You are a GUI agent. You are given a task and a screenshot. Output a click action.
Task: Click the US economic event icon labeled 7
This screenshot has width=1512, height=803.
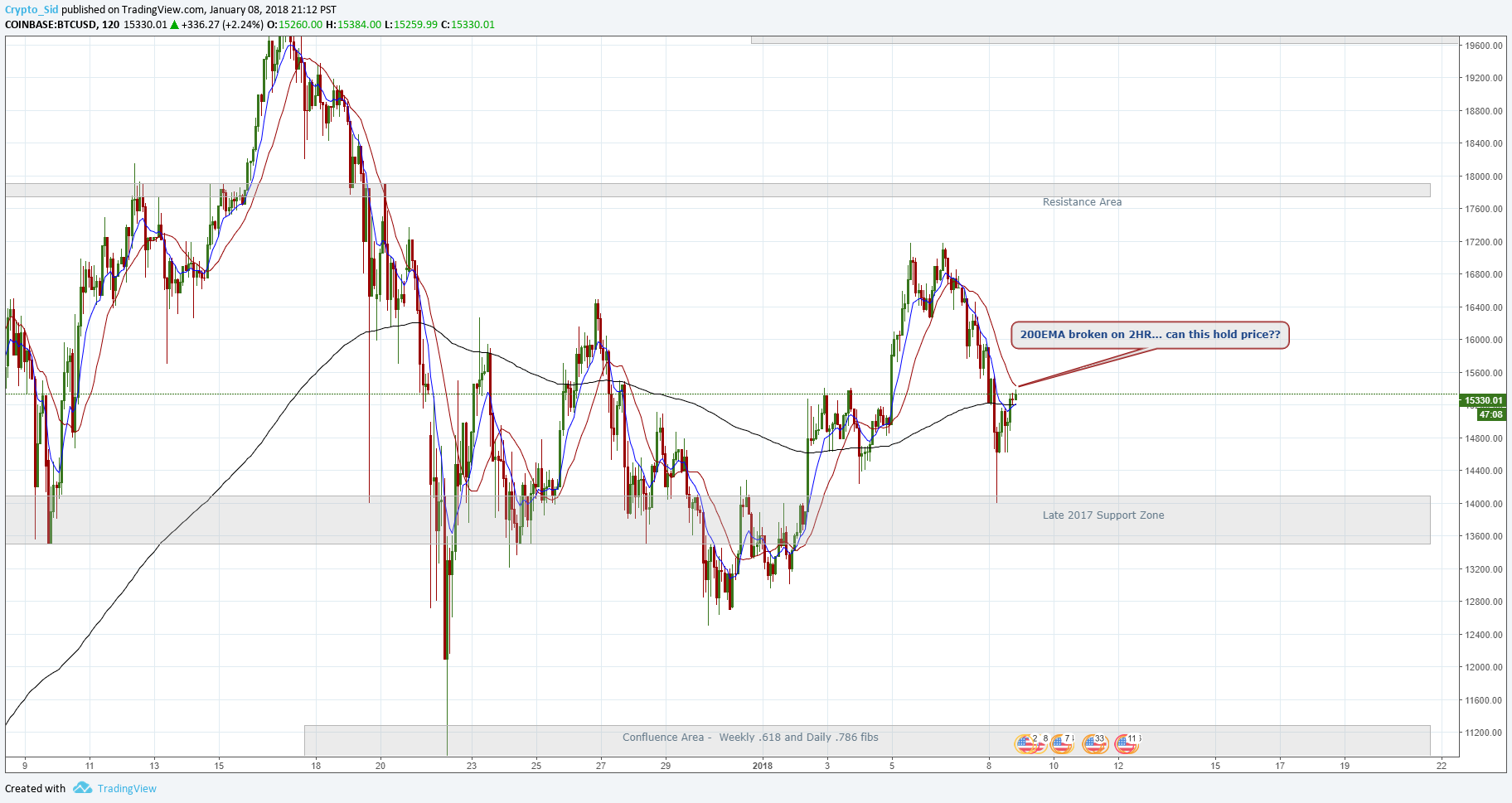click(1062, 743)
